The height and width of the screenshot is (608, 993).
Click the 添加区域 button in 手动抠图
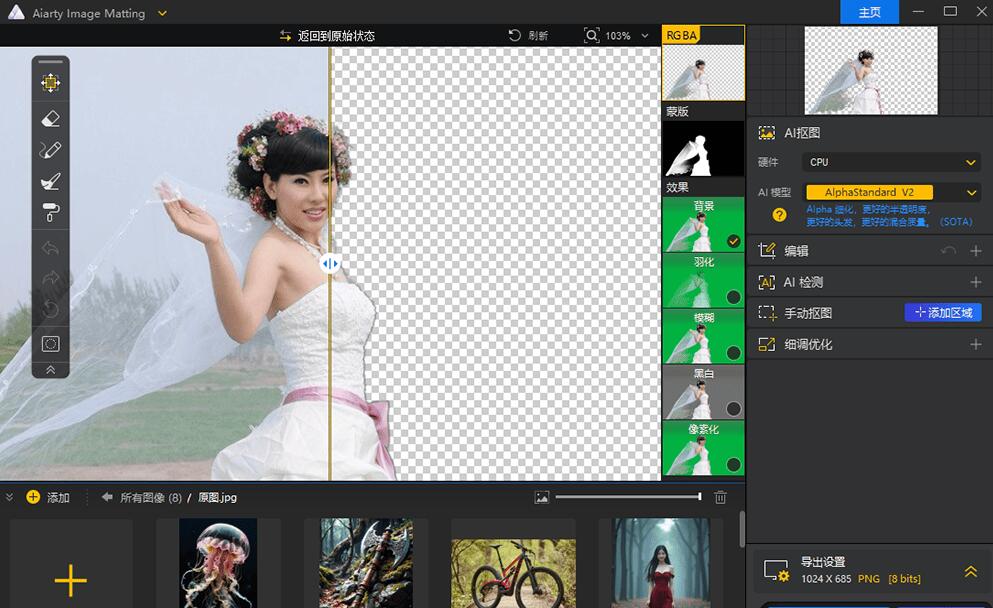pyautogui.click(x=941, y=312)
